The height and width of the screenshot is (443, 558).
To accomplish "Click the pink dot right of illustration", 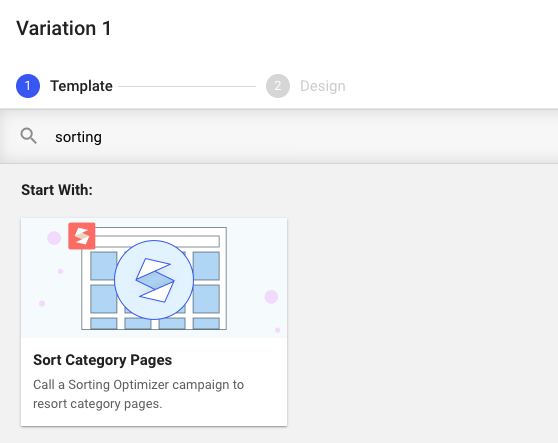I will pos(271,297).
